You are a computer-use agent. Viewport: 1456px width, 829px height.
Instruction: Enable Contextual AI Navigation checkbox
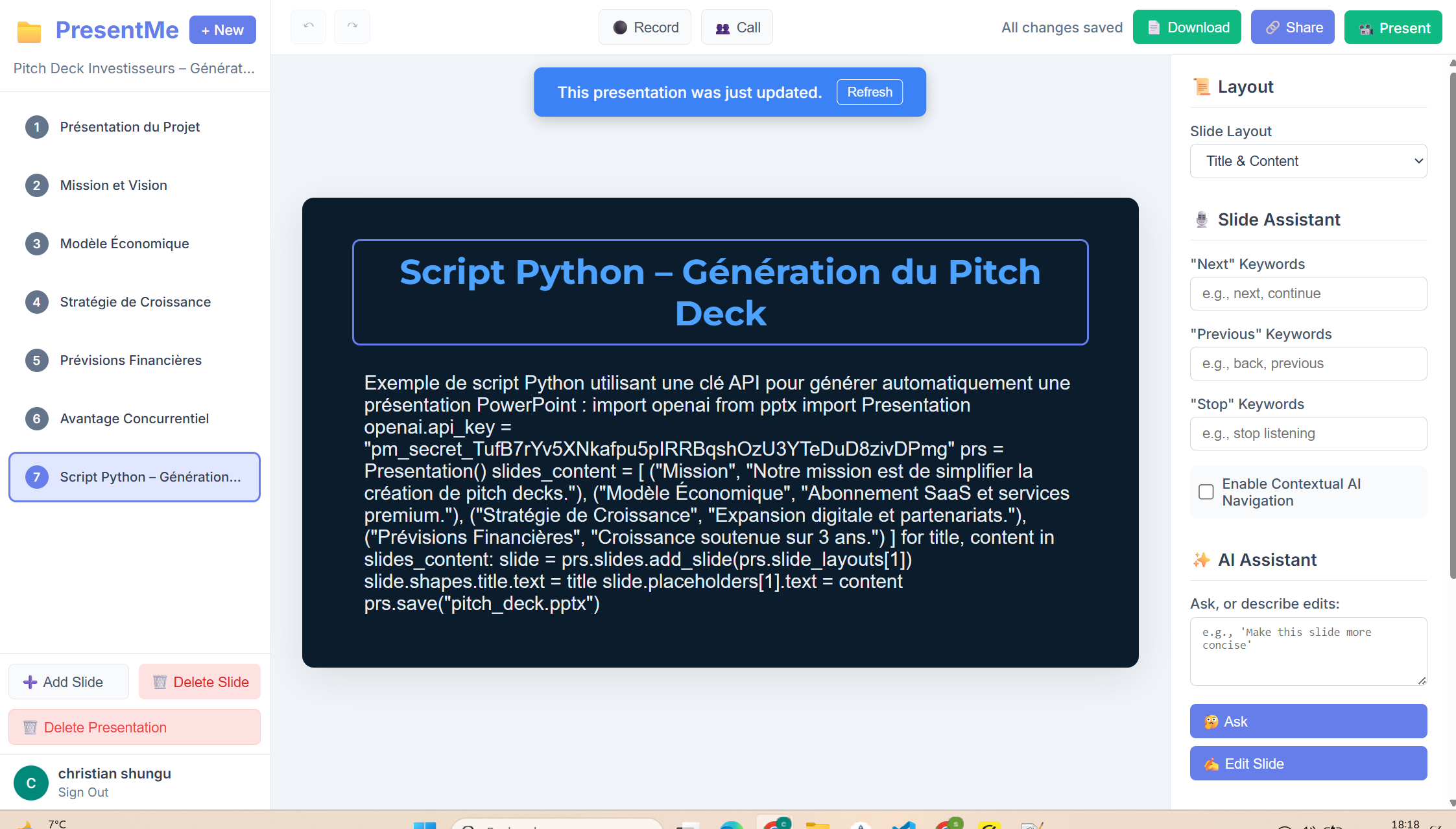[x=1206, y=492]
